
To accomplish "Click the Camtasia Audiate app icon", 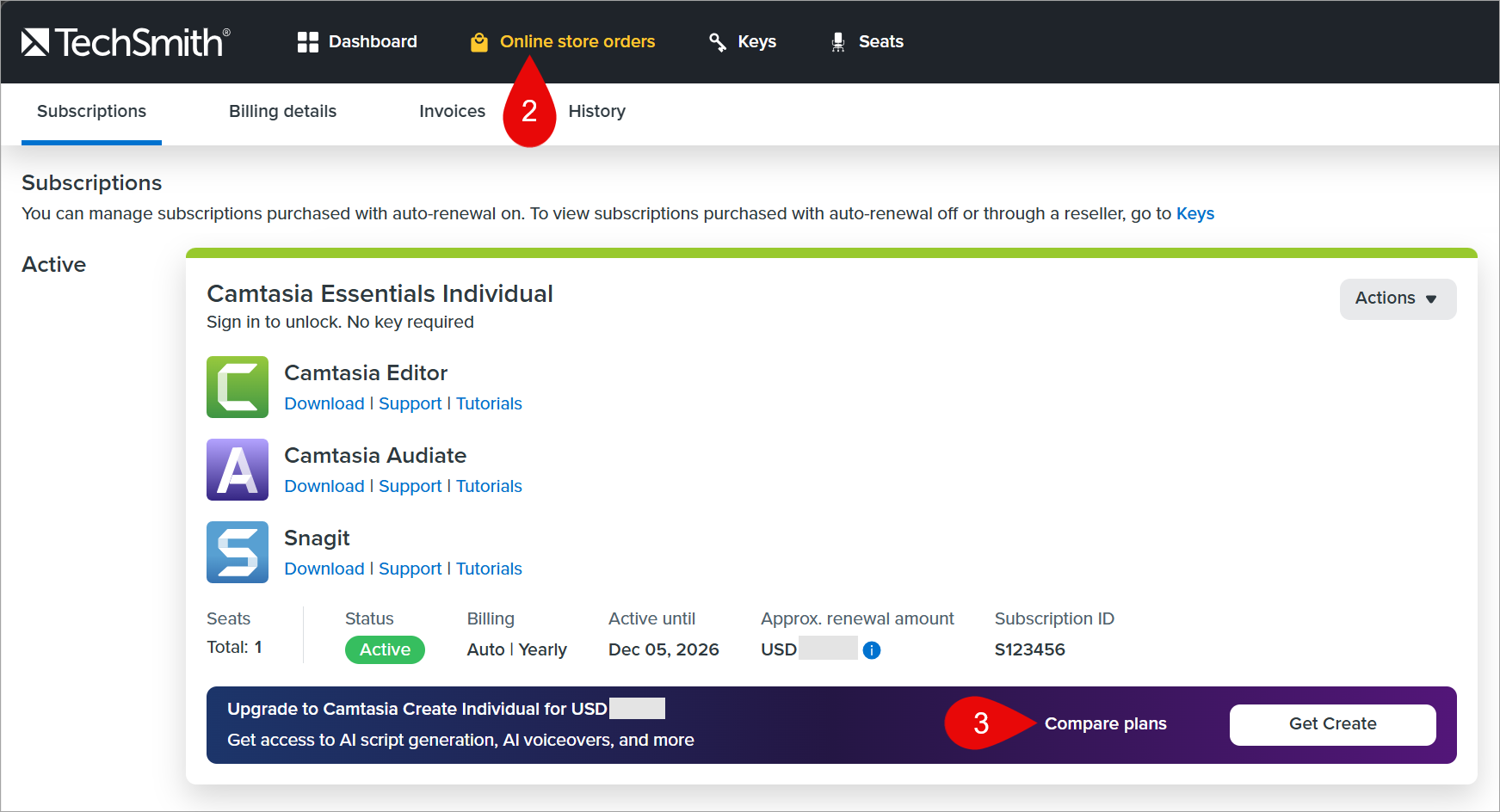I will click(x=238, y=470).
